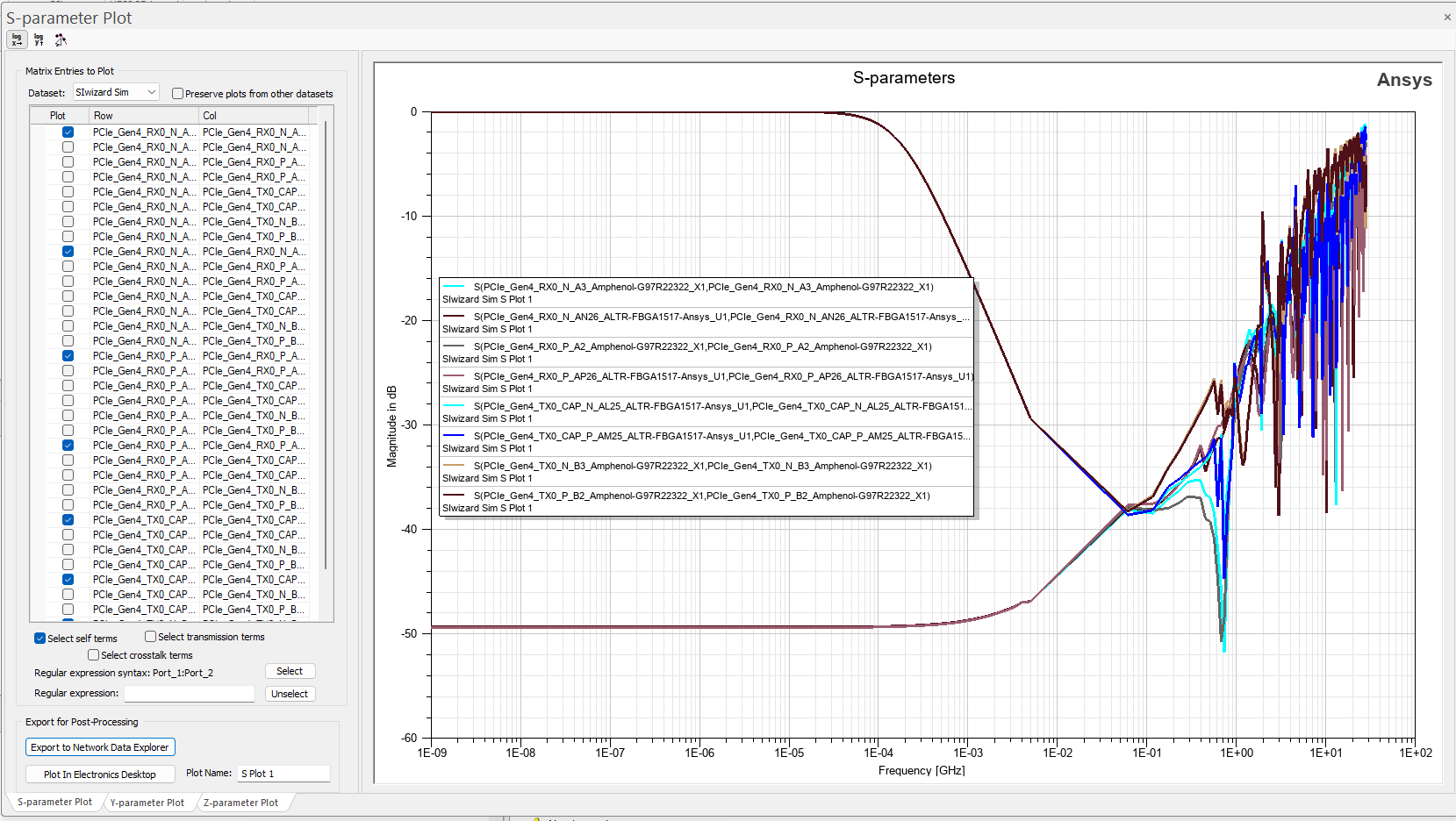Click Plot In Electronics Desktop

99,774
